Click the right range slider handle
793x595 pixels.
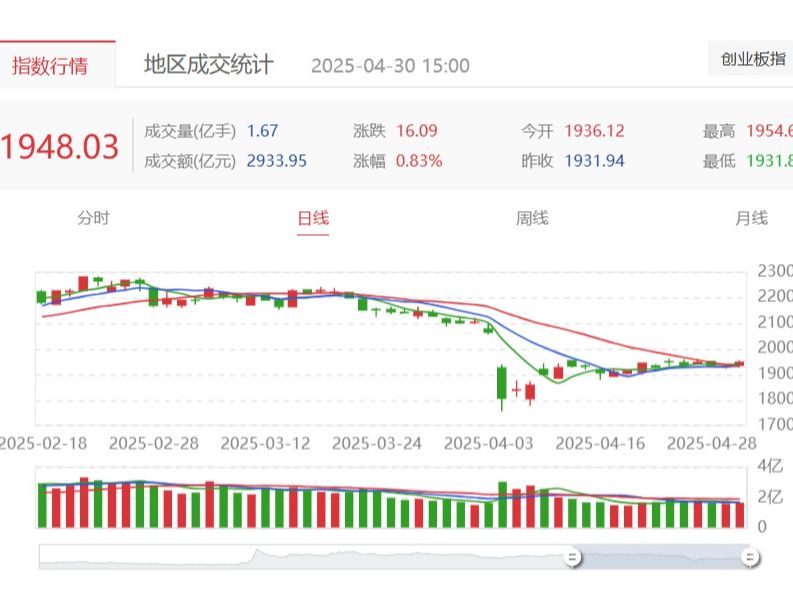(750, 557)
